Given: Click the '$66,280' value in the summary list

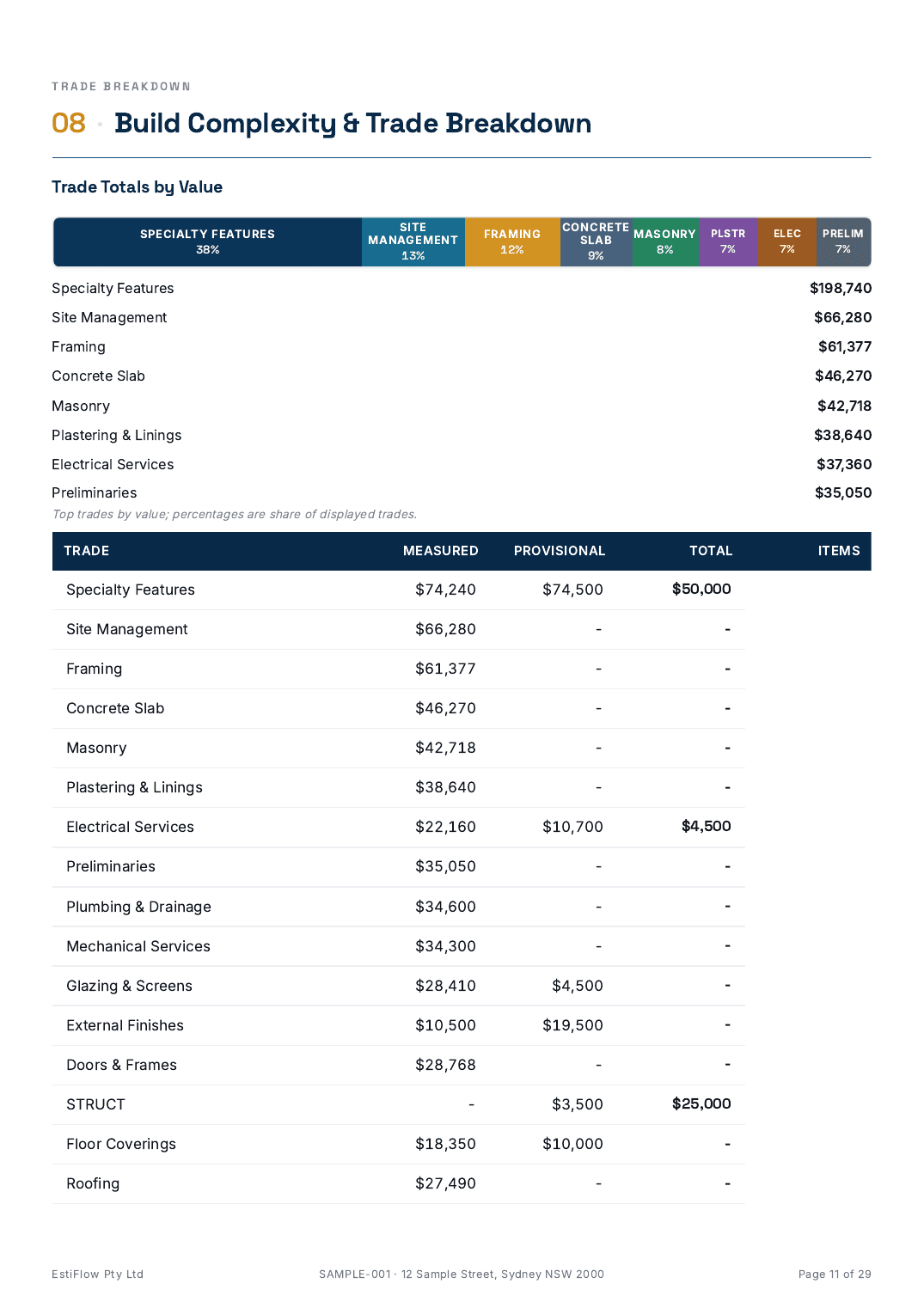Looking at the screenshot, I should click(x=842, y=318).
